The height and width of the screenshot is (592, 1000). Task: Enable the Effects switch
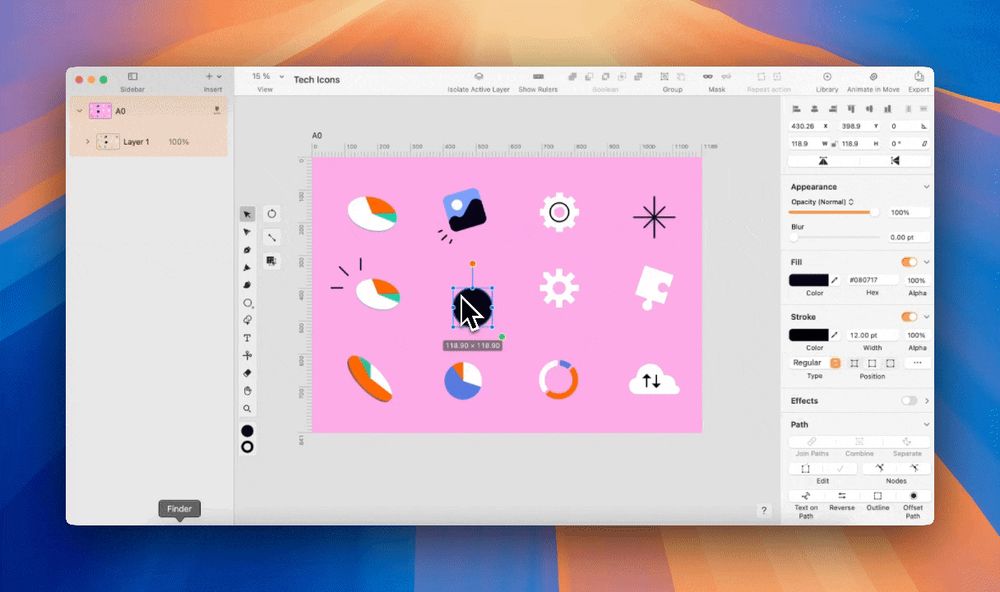[x=909, y=401]
